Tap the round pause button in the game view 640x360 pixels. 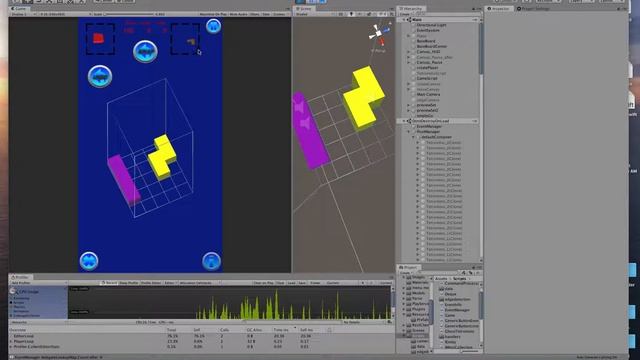coord(213,27)
